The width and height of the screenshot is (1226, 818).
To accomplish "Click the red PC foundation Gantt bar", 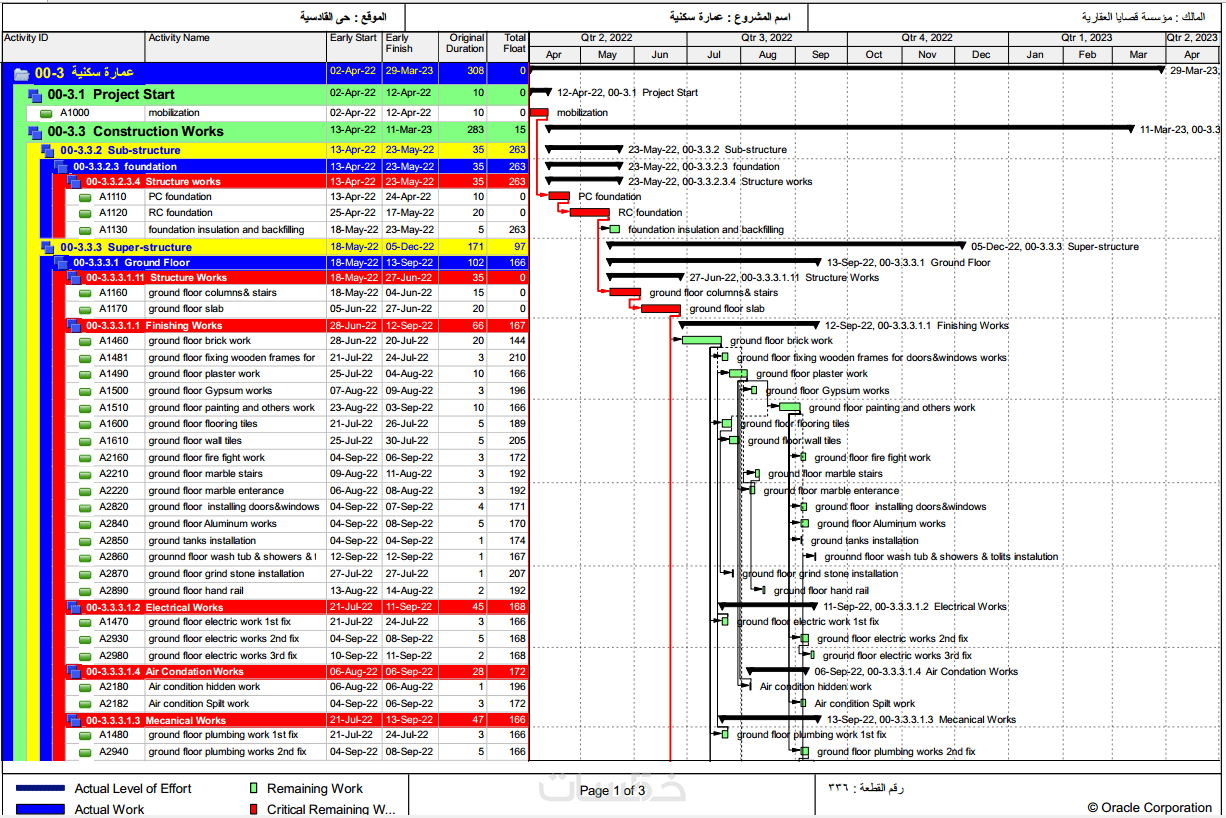I will [559, 197].
